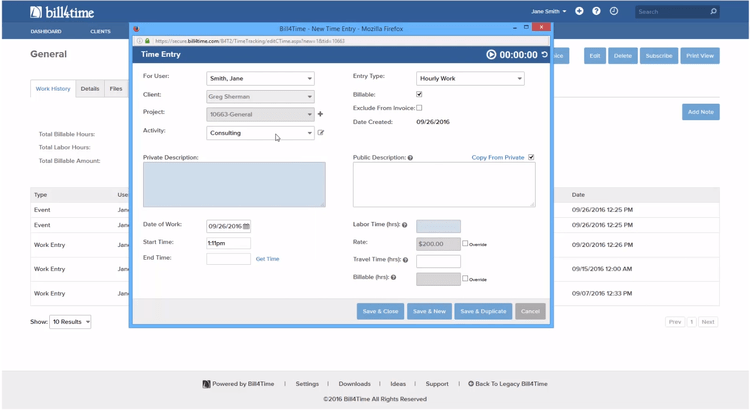Reset the time entry timer
This screenshot has height=411, width=750.
545,55
